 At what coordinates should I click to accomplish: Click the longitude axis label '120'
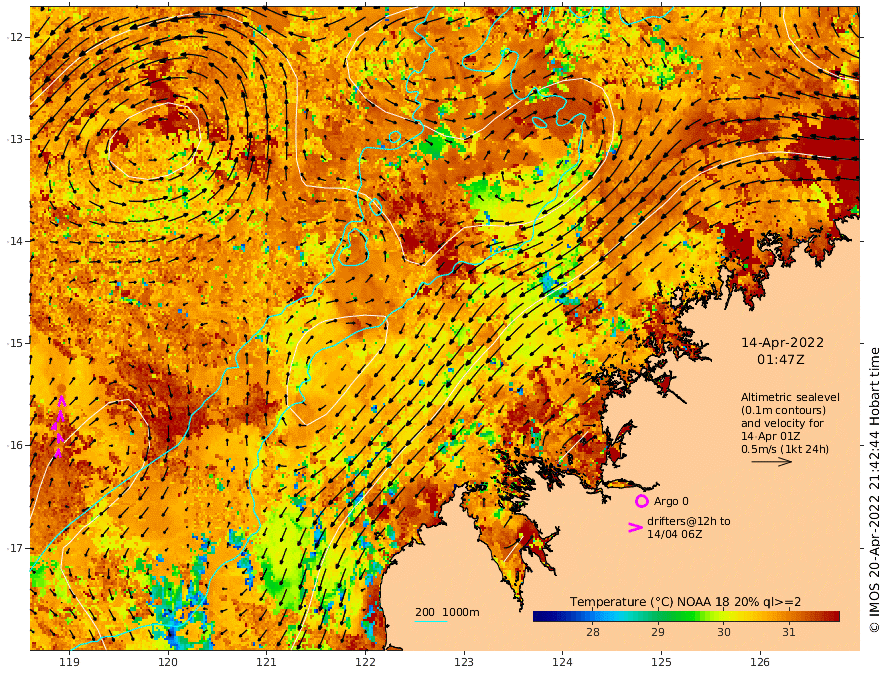(168, 662)
